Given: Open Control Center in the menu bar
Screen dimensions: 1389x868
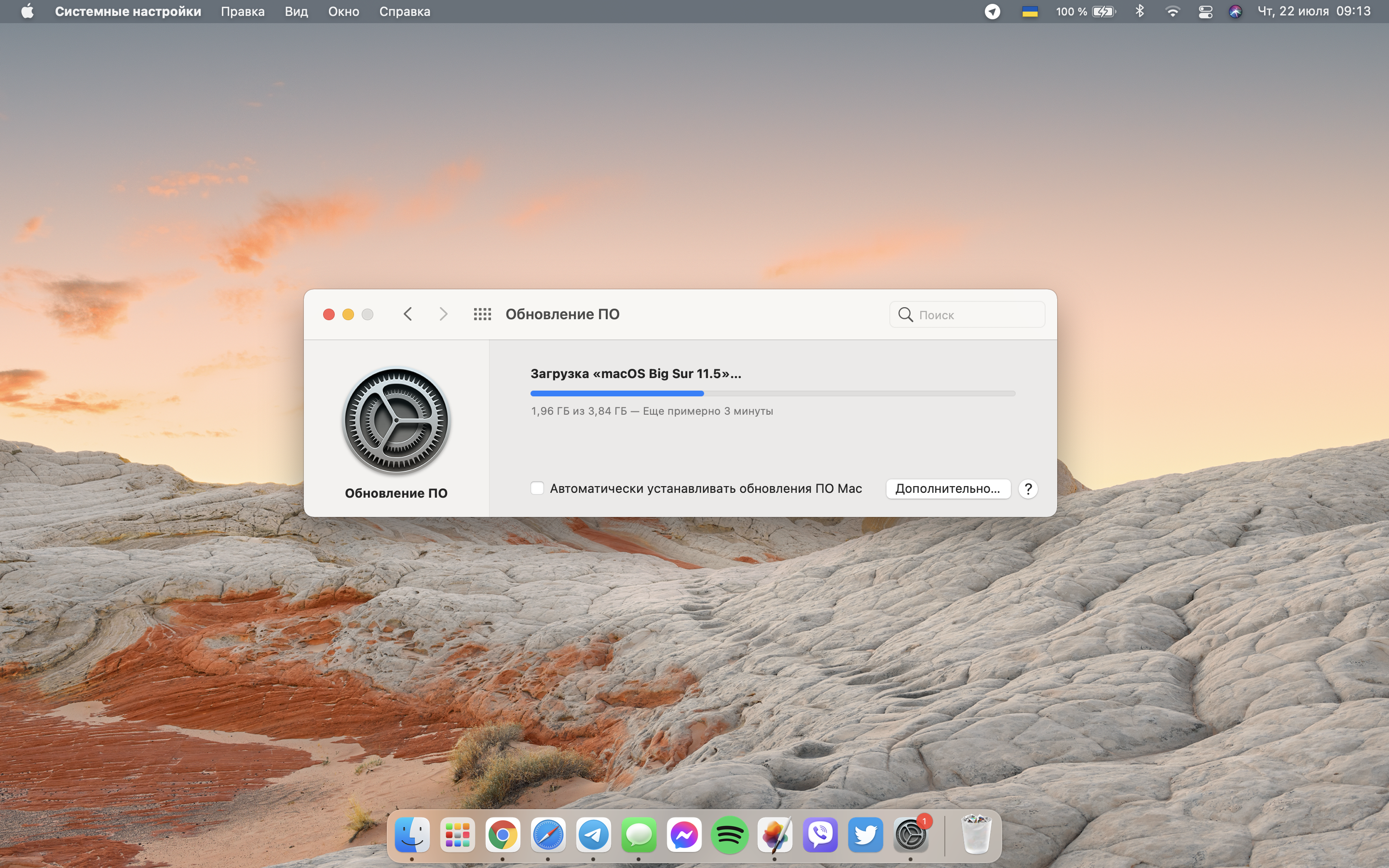Looking at the screenshot, I should click(x=1205, y=12).
